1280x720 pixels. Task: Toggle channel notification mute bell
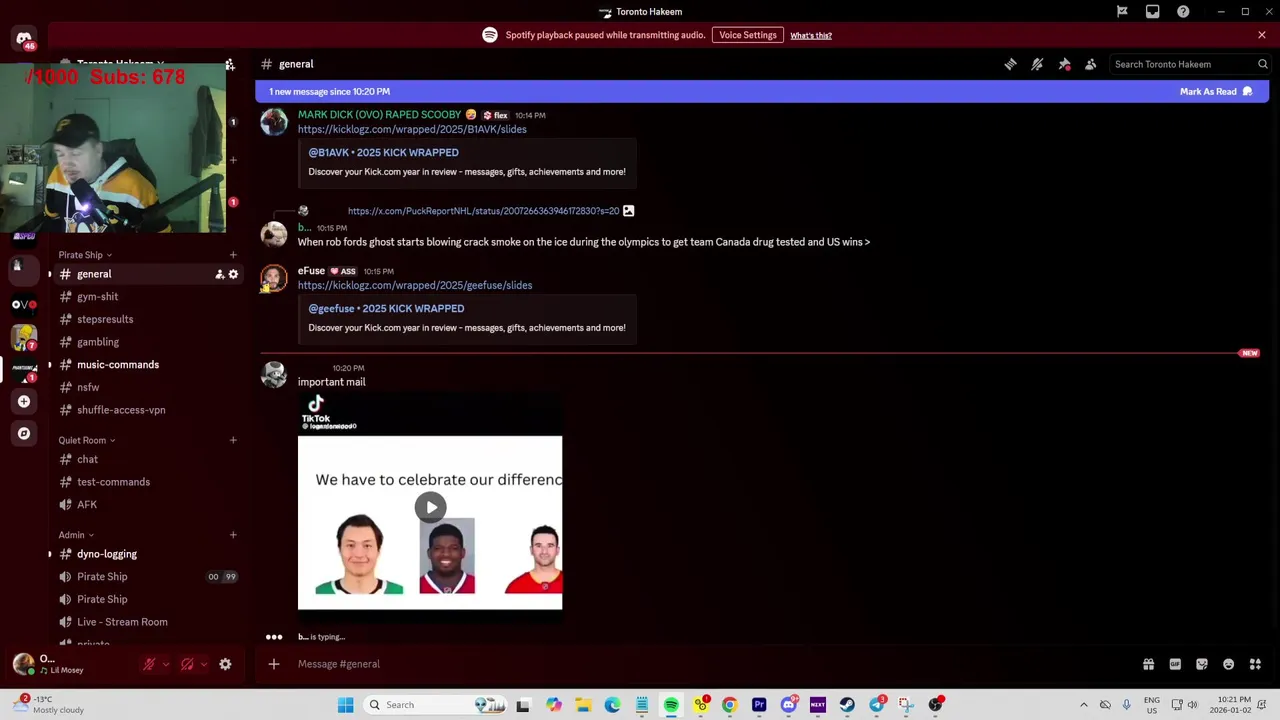click(1037, 64)
